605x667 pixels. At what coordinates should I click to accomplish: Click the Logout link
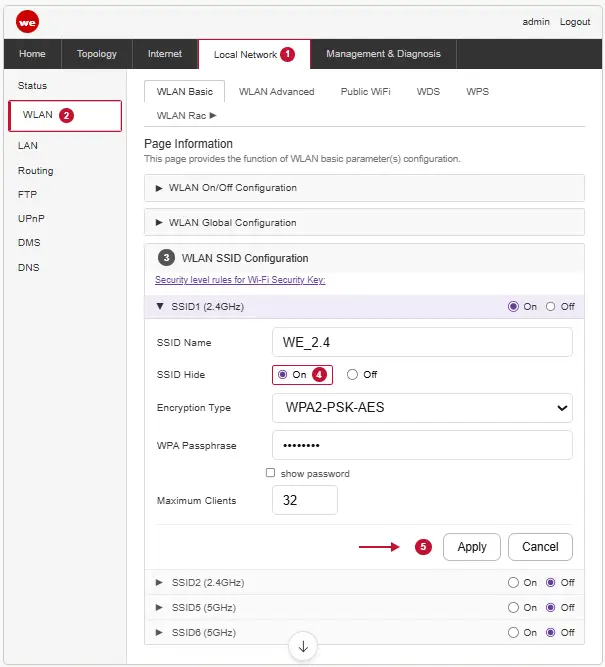(x=575, y=22)
